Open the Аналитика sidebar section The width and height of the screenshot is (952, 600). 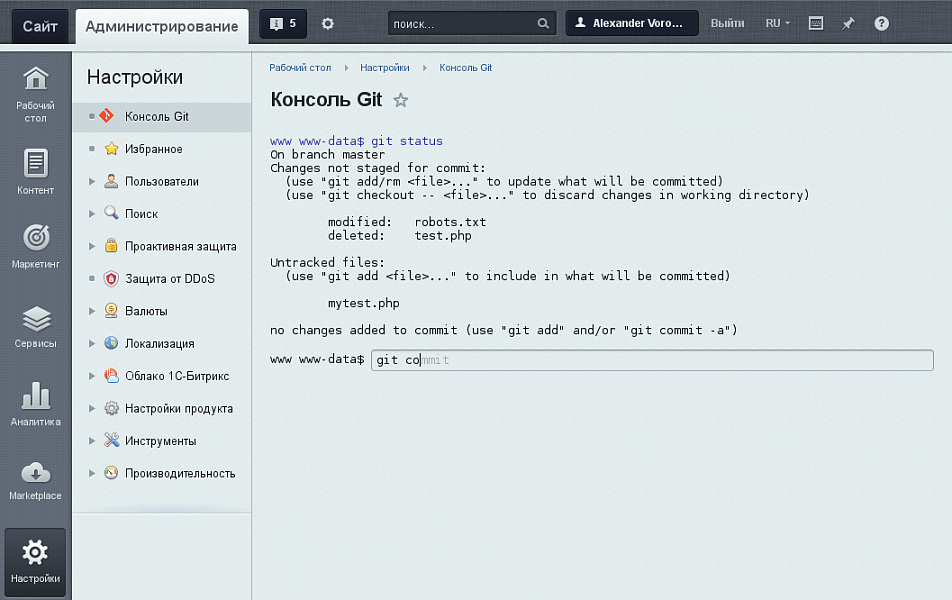pos(35,404)
